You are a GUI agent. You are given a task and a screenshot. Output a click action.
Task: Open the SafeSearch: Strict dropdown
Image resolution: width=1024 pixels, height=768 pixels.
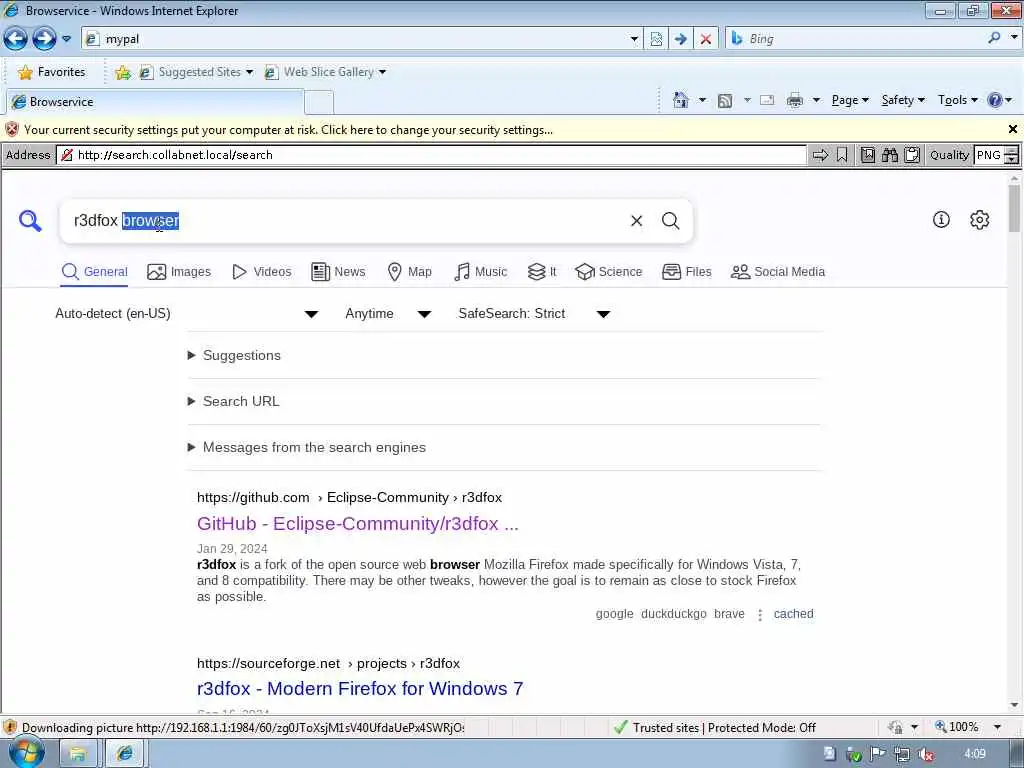[x=534, y=313]
